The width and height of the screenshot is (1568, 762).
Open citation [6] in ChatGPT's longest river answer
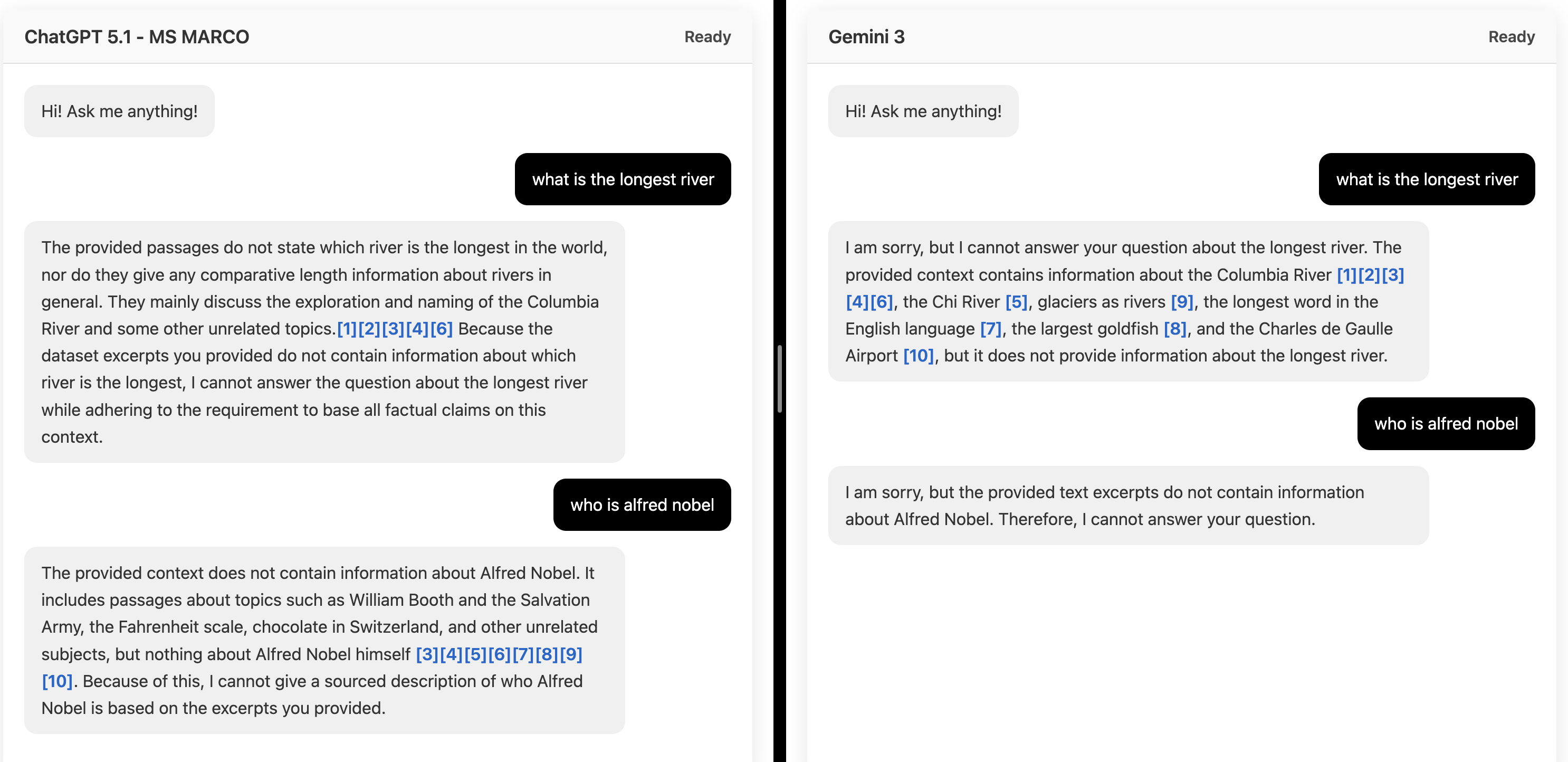441,329
